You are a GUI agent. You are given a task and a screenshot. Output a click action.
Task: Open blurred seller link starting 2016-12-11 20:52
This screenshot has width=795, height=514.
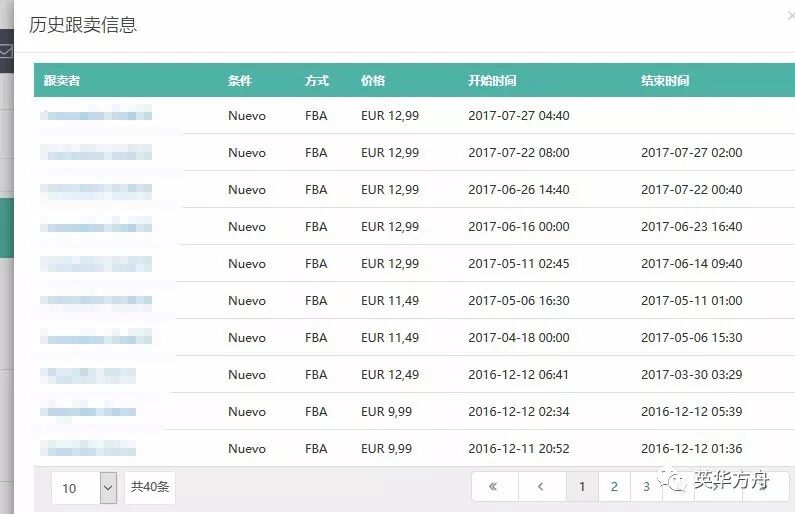pos(88,449)
